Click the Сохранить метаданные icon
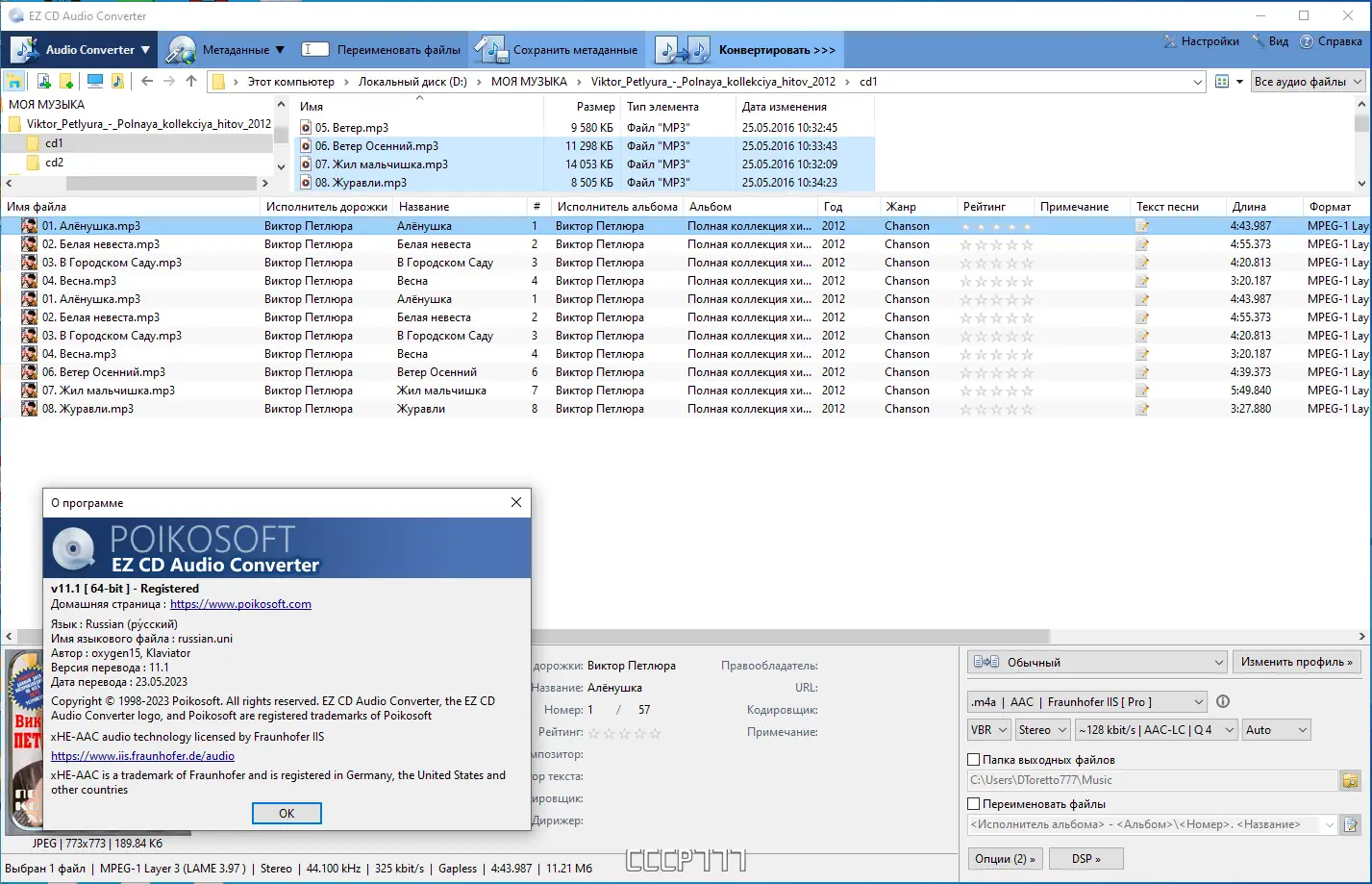This screenshot has width=1372, height=884. [490, 48]
